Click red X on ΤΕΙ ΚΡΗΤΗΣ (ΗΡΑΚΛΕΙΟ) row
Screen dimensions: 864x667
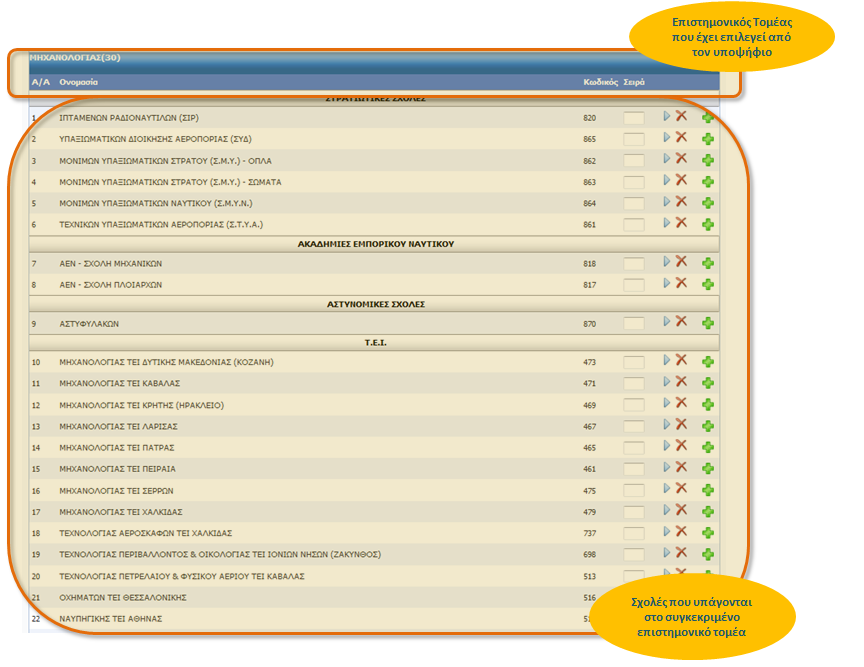click(682, 403)
